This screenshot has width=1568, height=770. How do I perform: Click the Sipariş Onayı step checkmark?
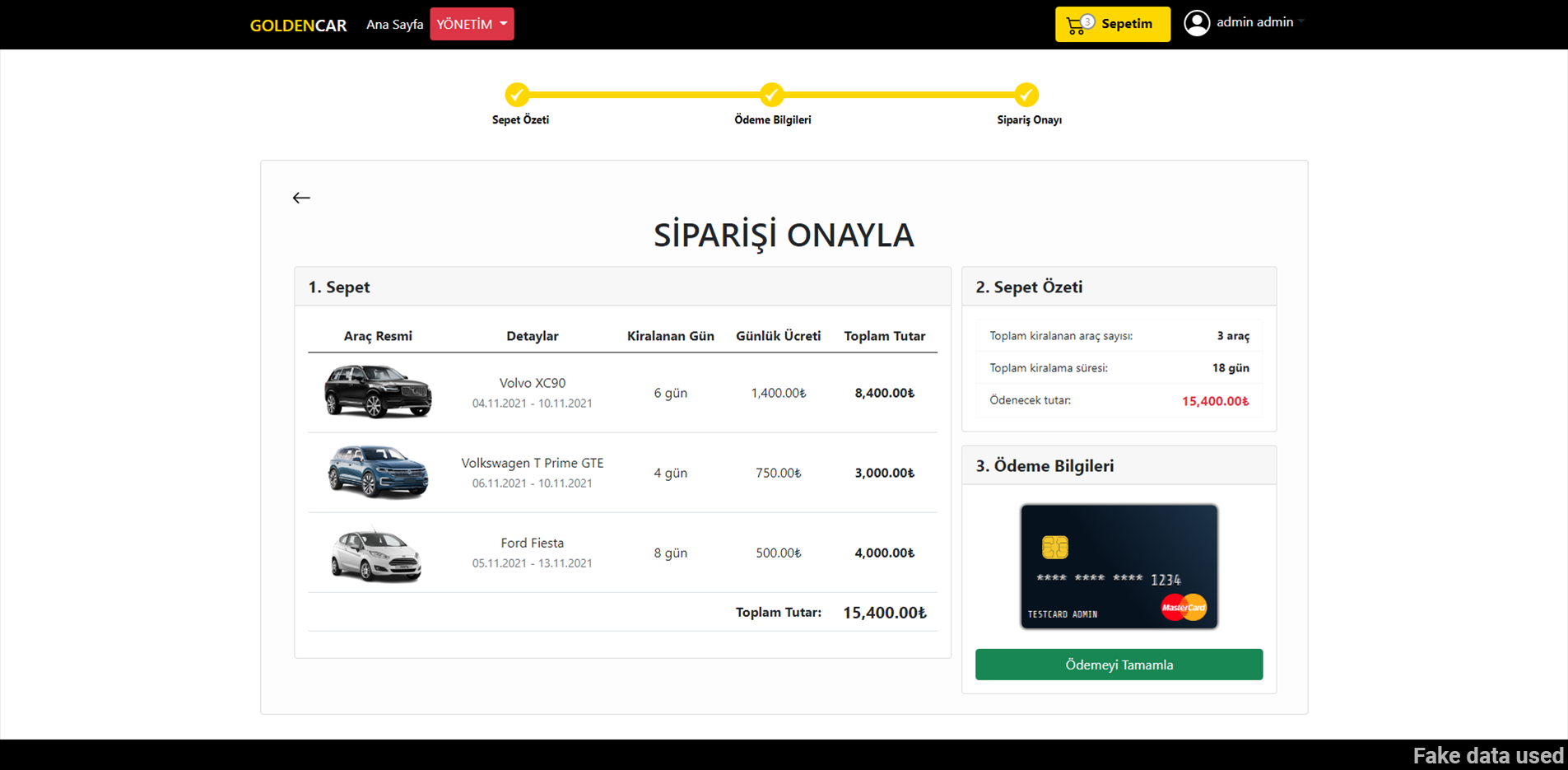pyautogui.click(x=1026, y=95)
